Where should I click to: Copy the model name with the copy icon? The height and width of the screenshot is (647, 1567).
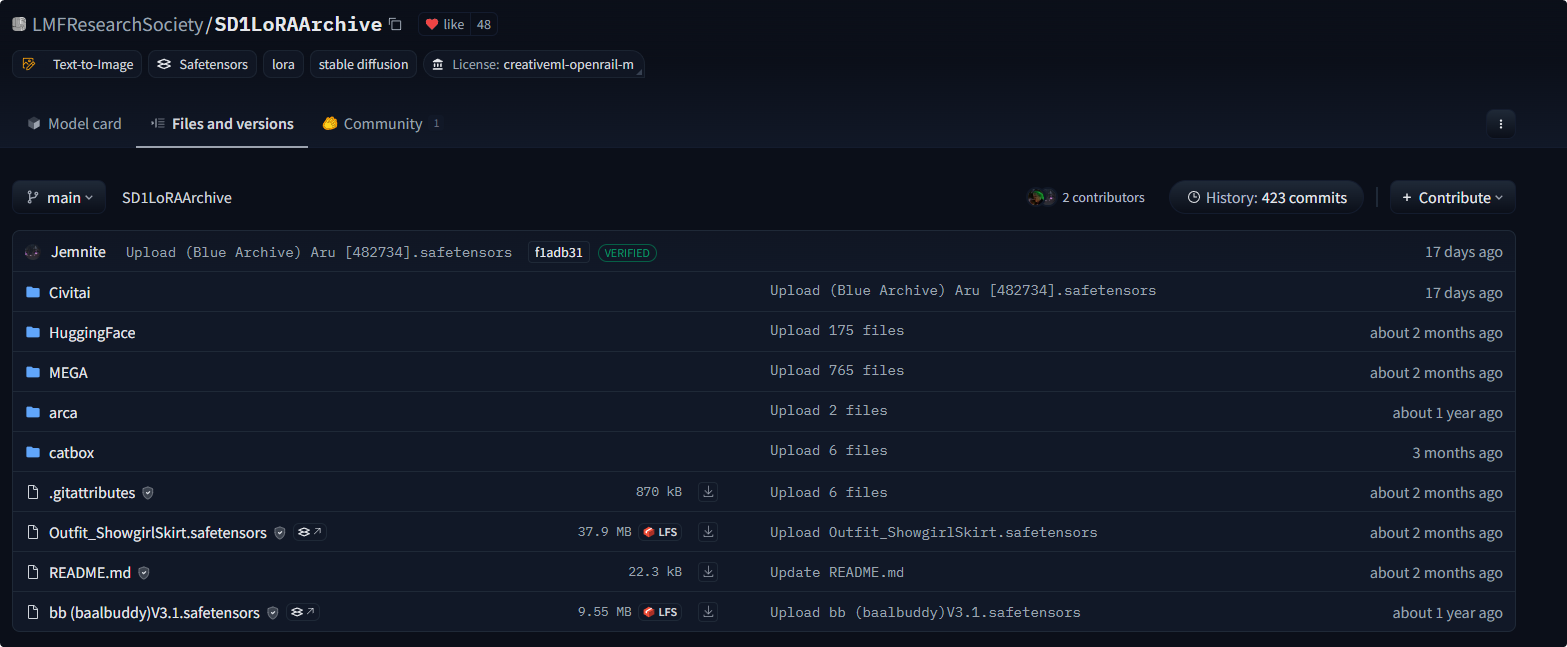click(x=395, y=24)
